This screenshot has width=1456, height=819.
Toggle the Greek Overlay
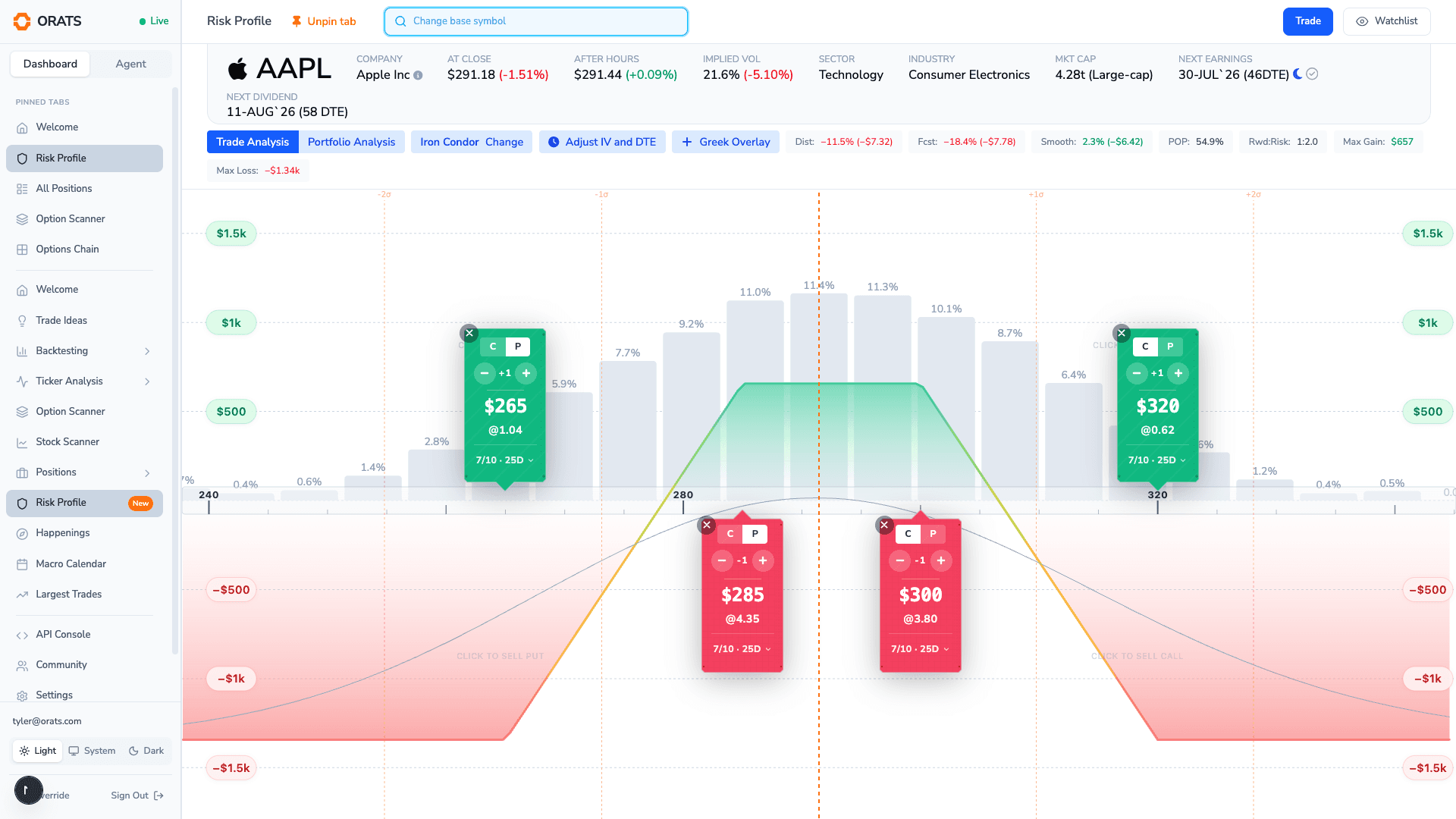click(726, 142)
